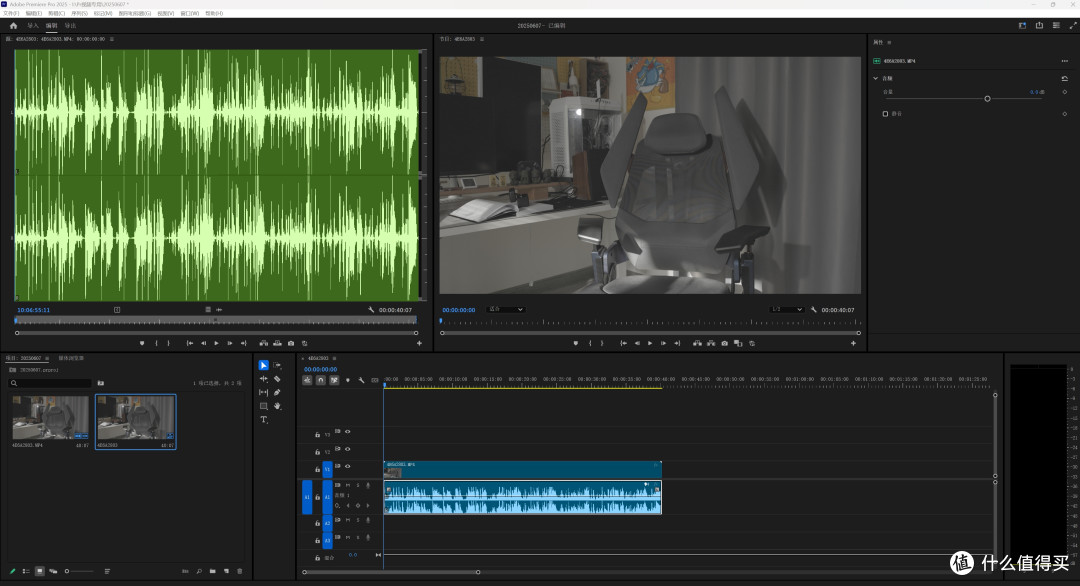Activate the Ripple Edit tool
This screenshot has height=586, width=1080.
pyautogui.click(x=264, y=379)
